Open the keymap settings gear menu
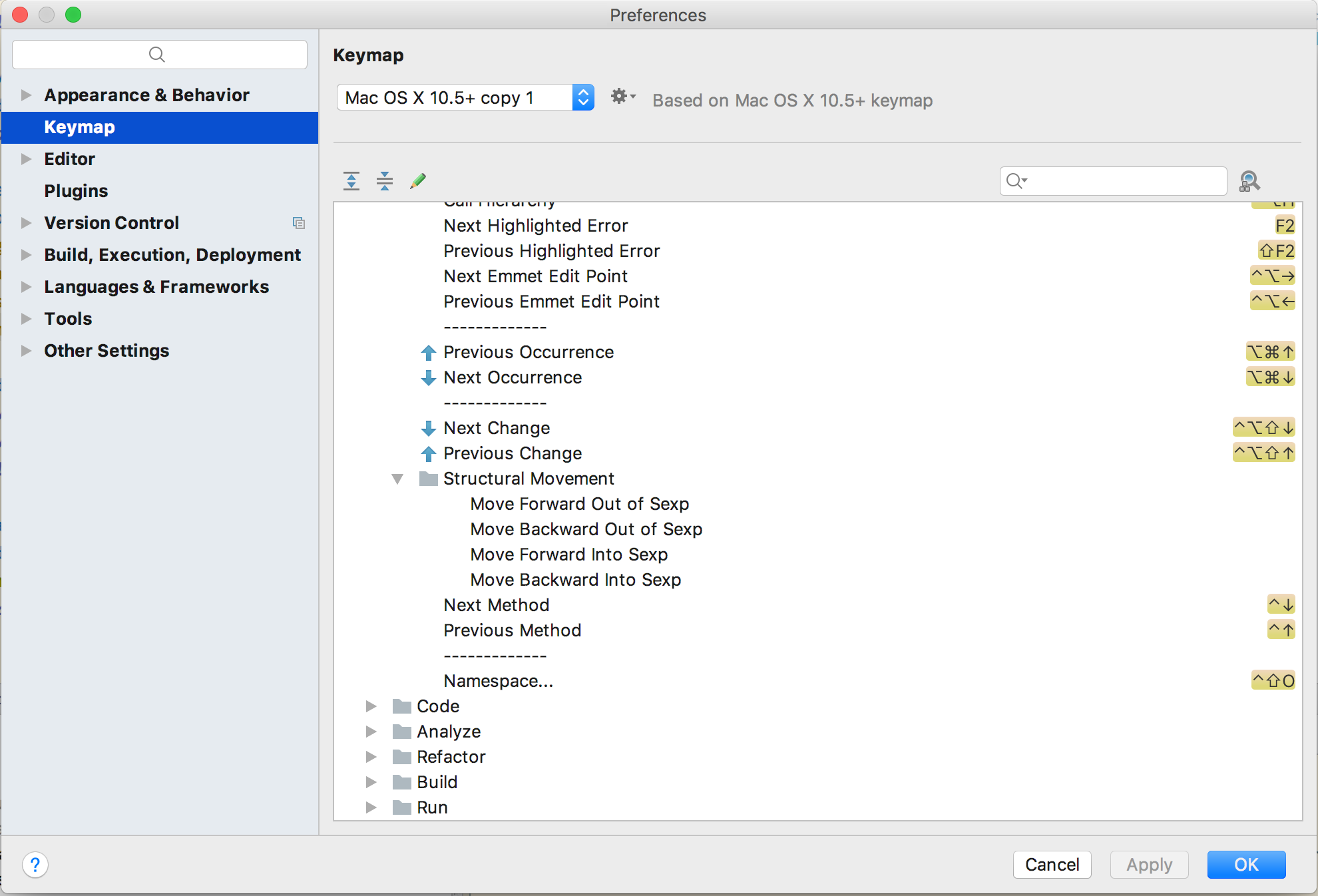Screen dimensions: 1318x896 tap(622, 97)
